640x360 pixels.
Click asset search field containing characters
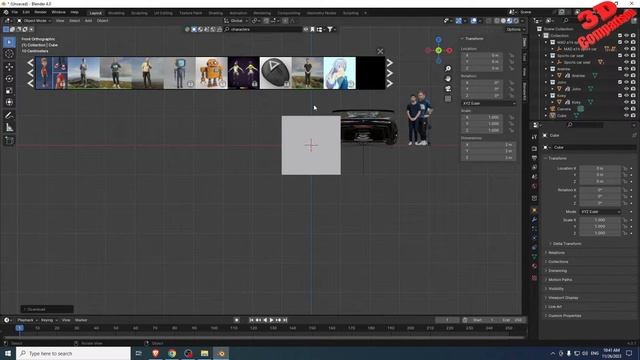click(263, 29)
